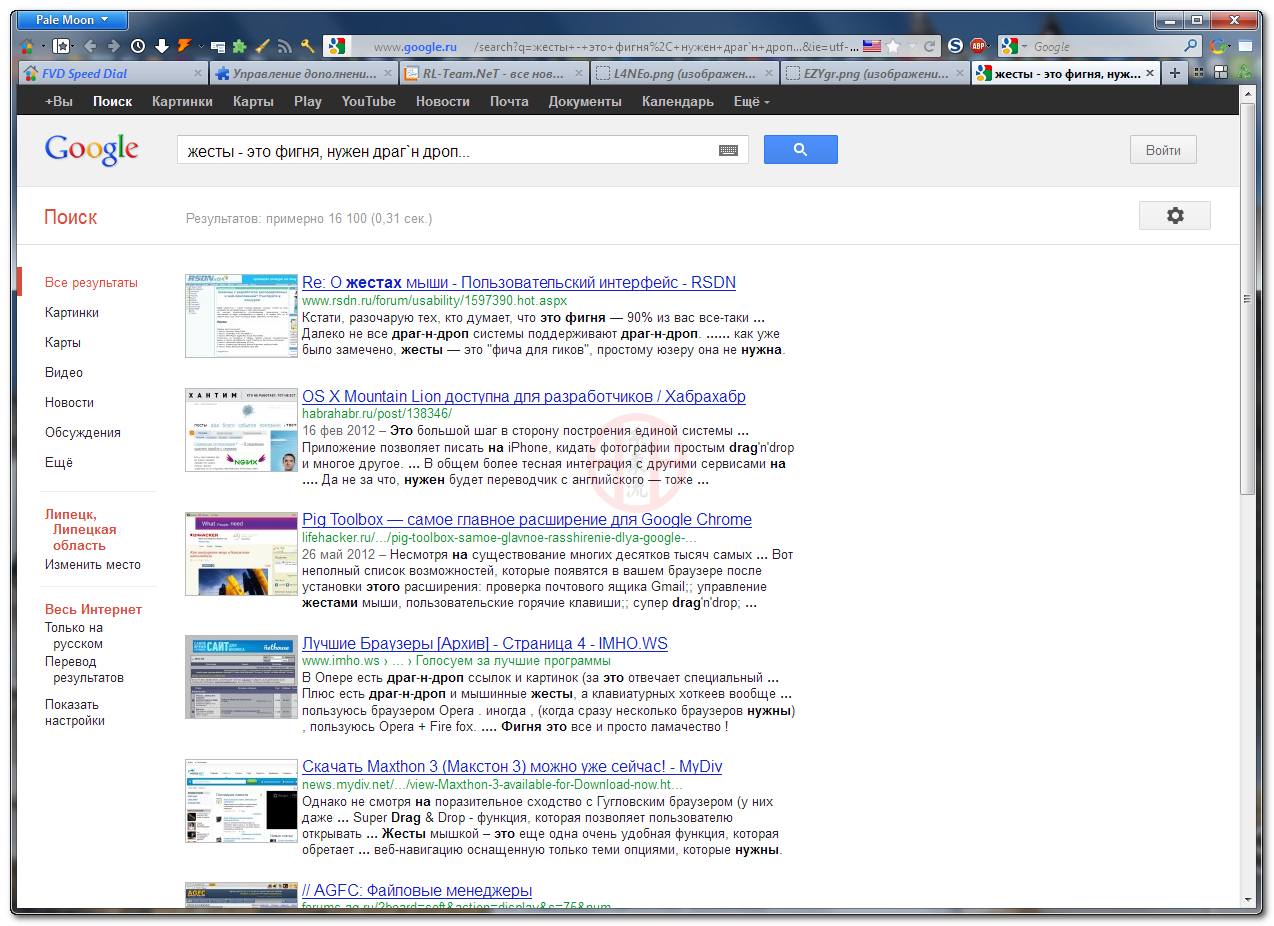
Task: Switch to the Управление дополнени... tab
Action: 303,73
